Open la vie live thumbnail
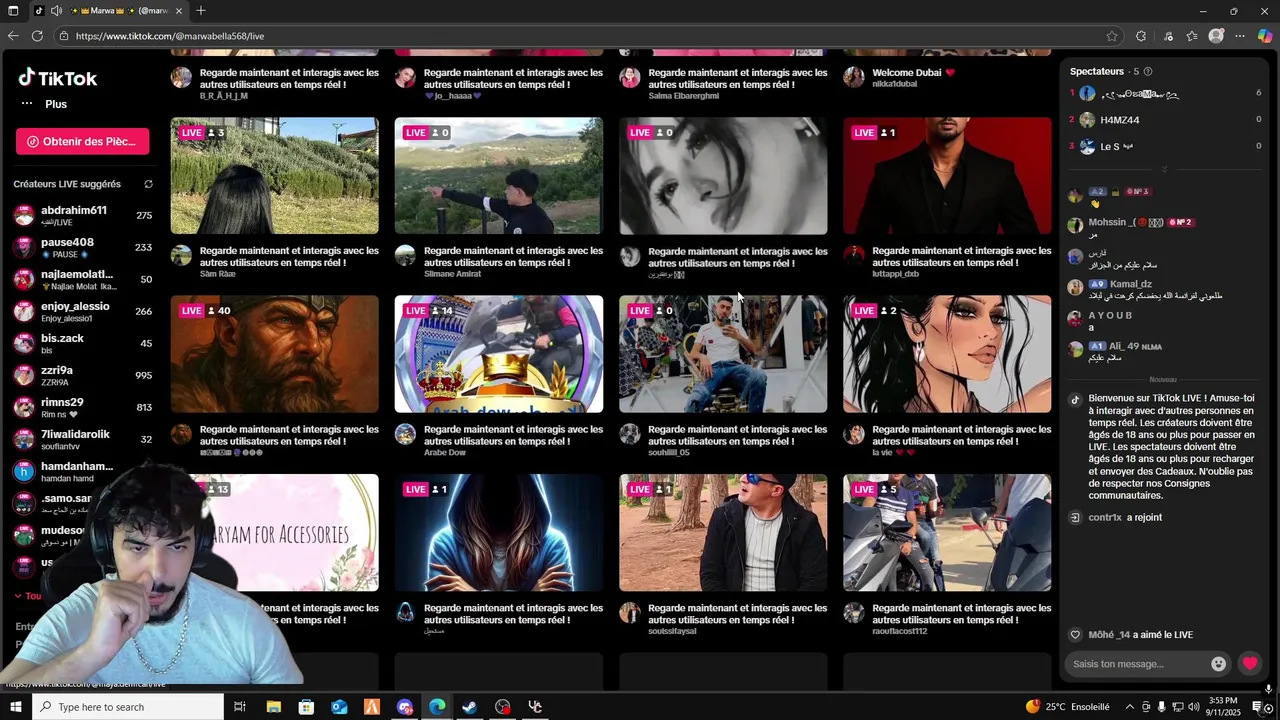1280x720 pixels. coord(947,354)
